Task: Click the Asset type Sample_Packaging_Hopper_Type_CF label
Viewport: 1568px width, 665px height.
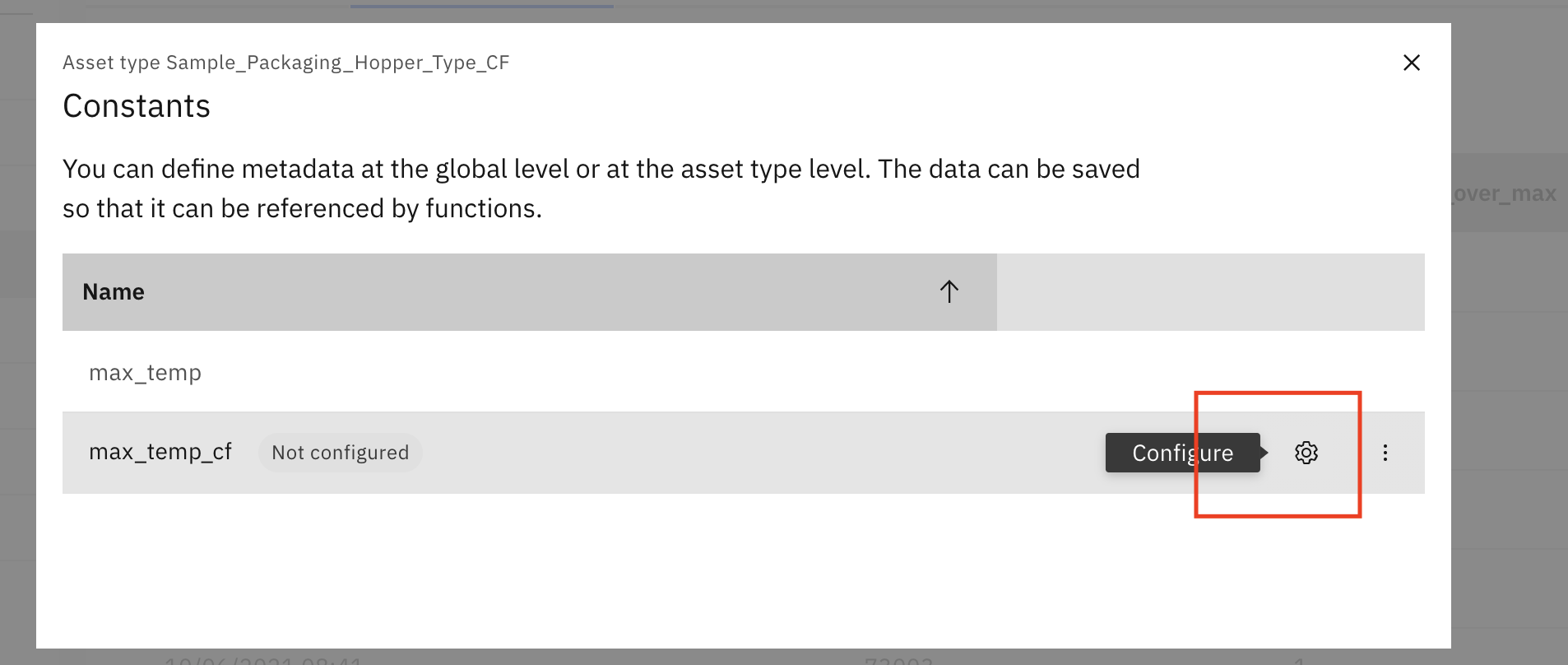Action: coord(286,63)
